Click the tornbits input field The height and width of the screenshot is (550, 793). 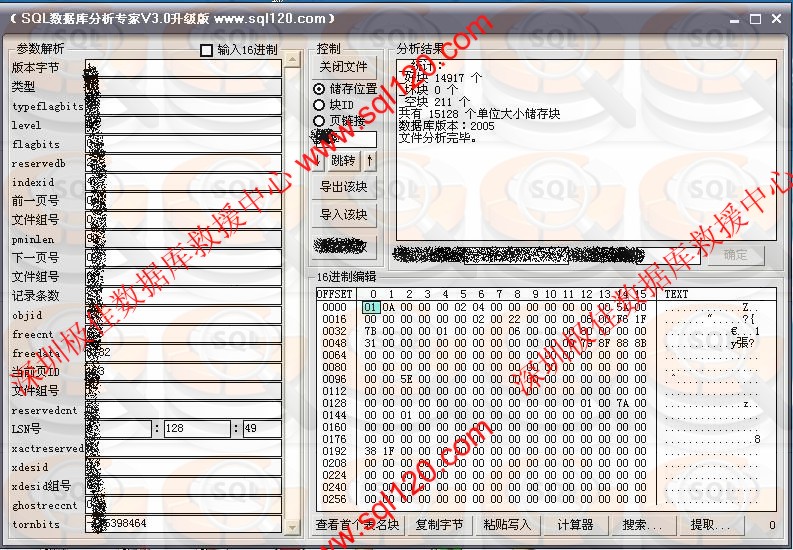pyautogui.click(x=183, y=524)
